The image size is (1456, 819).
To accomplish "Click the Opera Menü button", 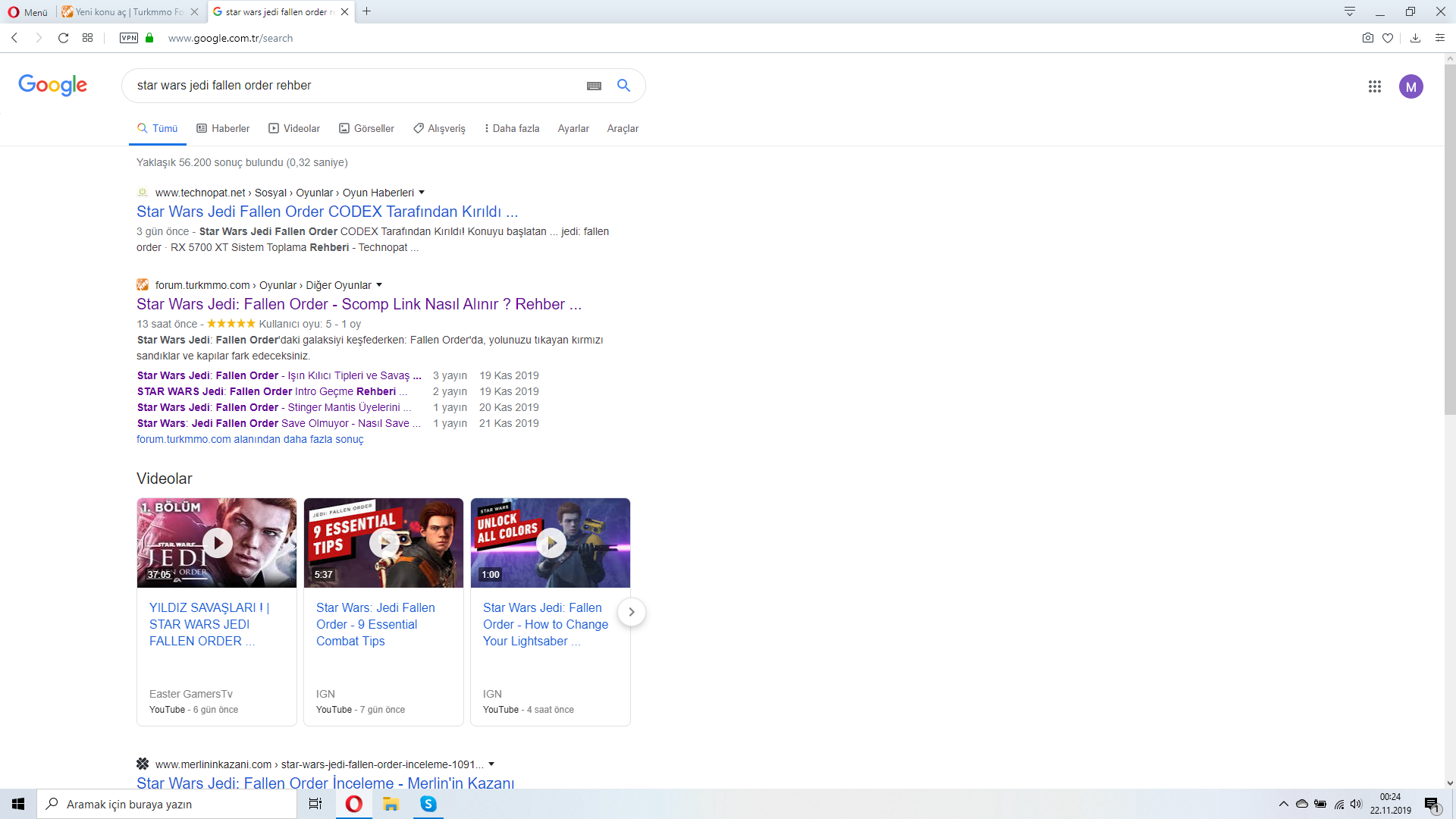I will point(28,12).
